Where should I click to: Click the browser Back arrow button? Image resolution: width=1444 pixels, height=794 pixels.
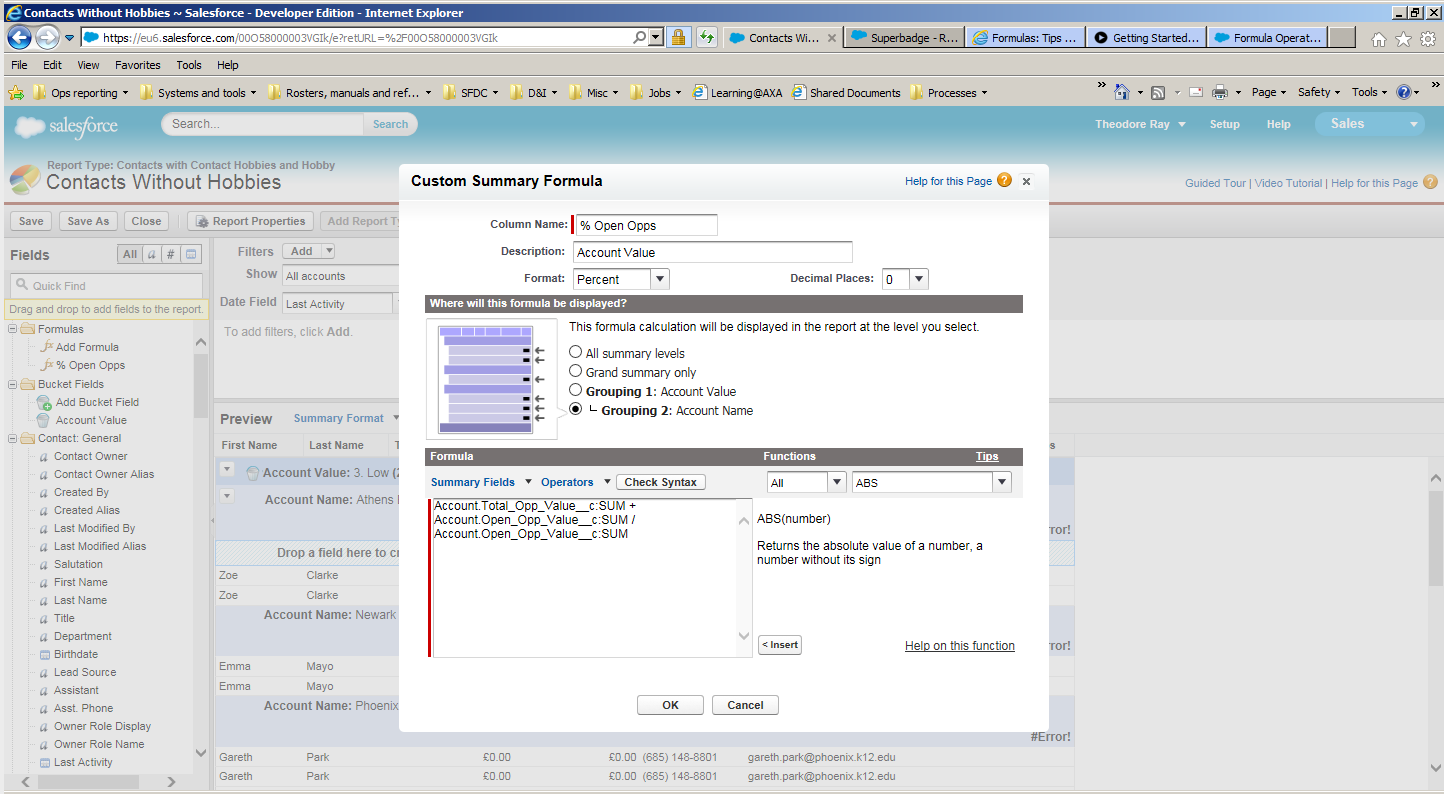(20, 38)
